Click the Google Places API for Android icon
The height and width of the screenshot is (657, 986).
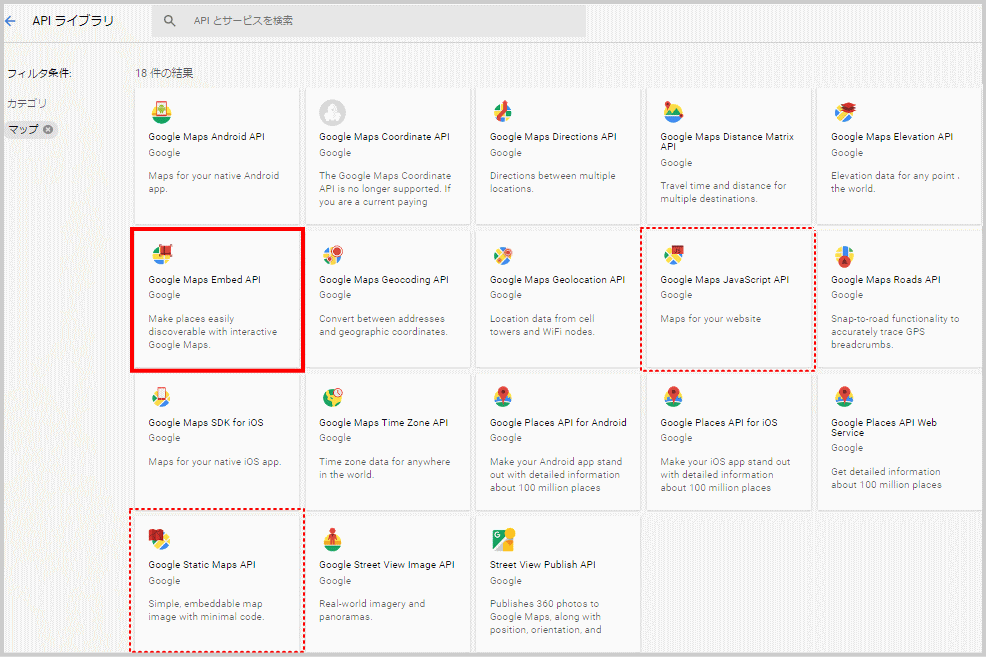pyautogui.click(x=502, y=397)
